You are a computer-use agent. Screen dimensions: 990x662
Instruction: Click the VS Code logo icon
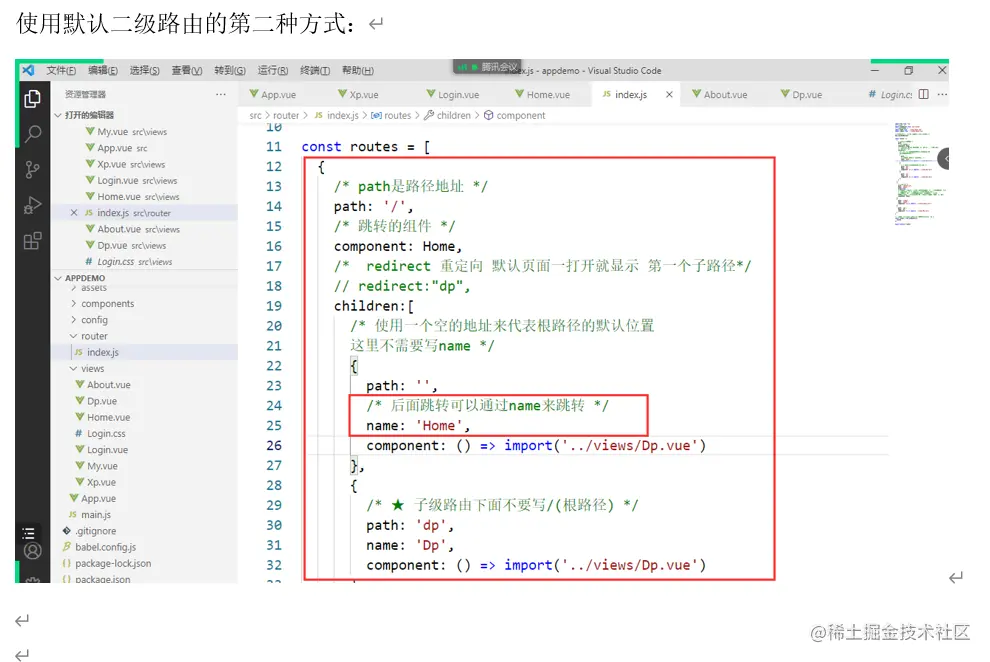(x=28, y=70)
